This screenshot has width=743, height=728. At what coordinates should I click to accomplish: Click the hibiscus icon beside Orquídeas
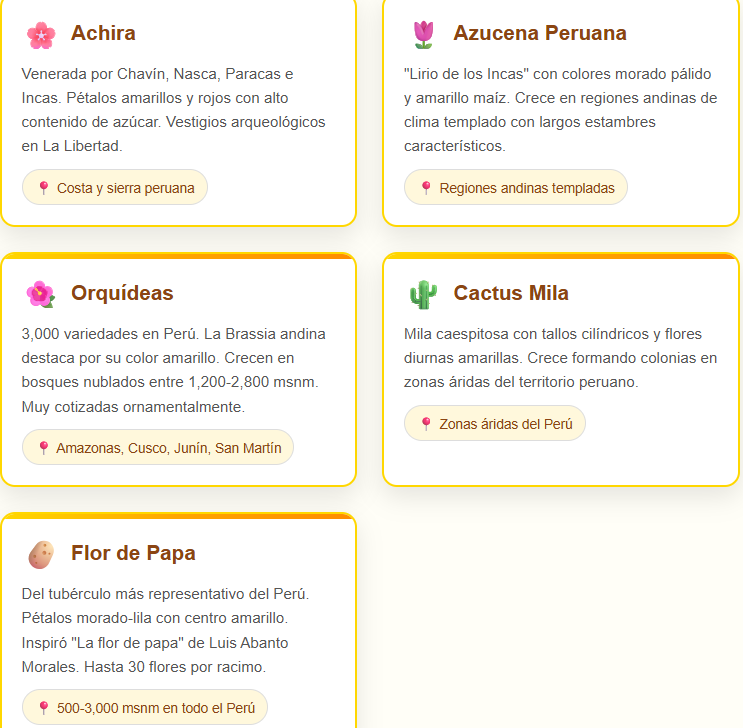pos(41,294)
